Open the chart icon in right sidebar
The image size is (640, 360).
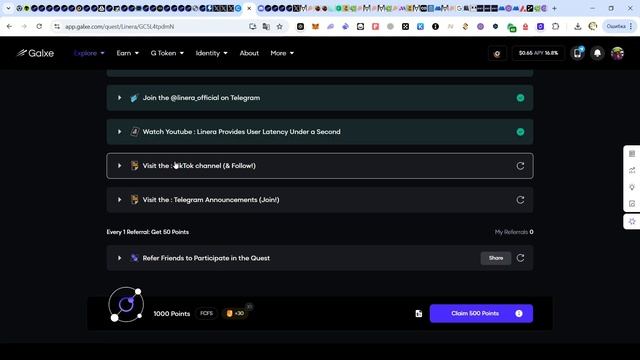click(x=632, y=170)
